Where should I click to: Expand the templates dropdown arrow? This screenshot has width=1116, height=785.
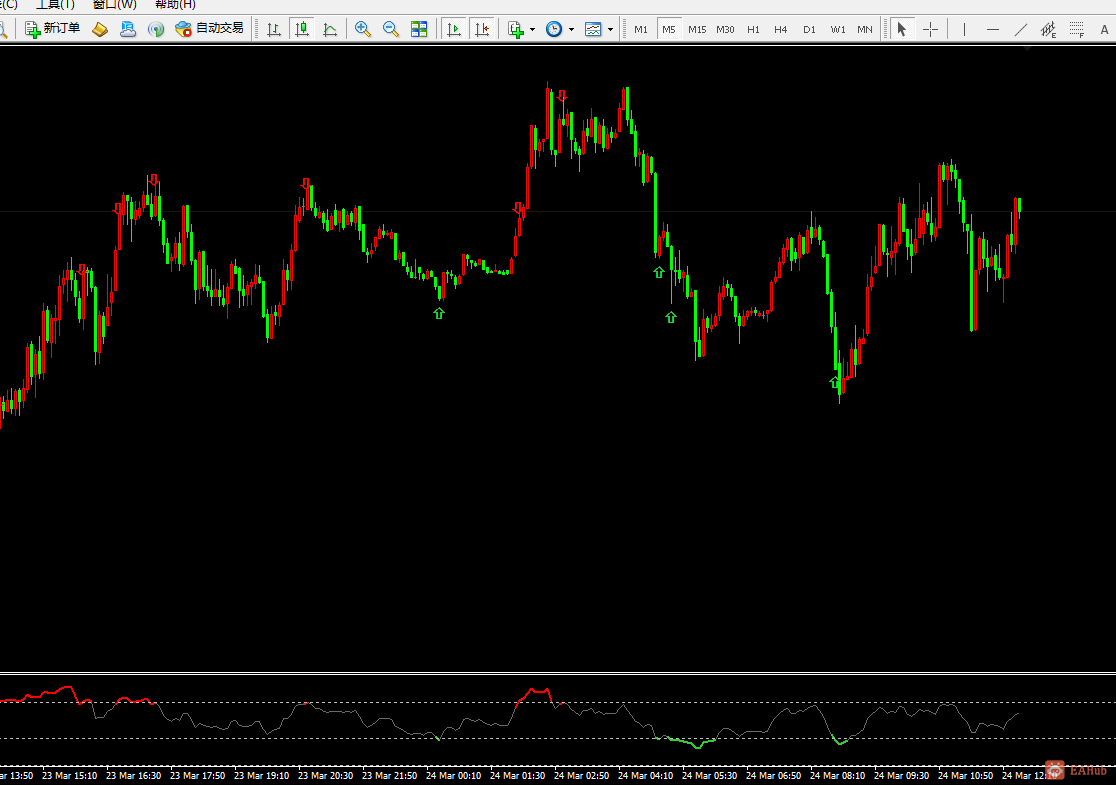(610, 30)
